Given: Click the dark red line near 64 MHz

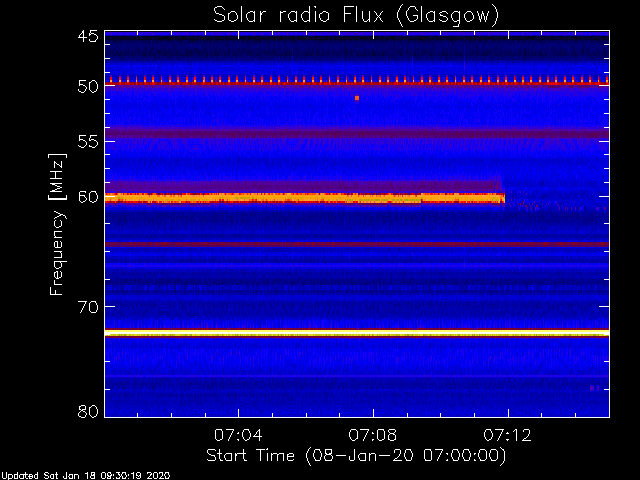Looking at the screenshot, I should pyautogui.click(x=357, y=244).
